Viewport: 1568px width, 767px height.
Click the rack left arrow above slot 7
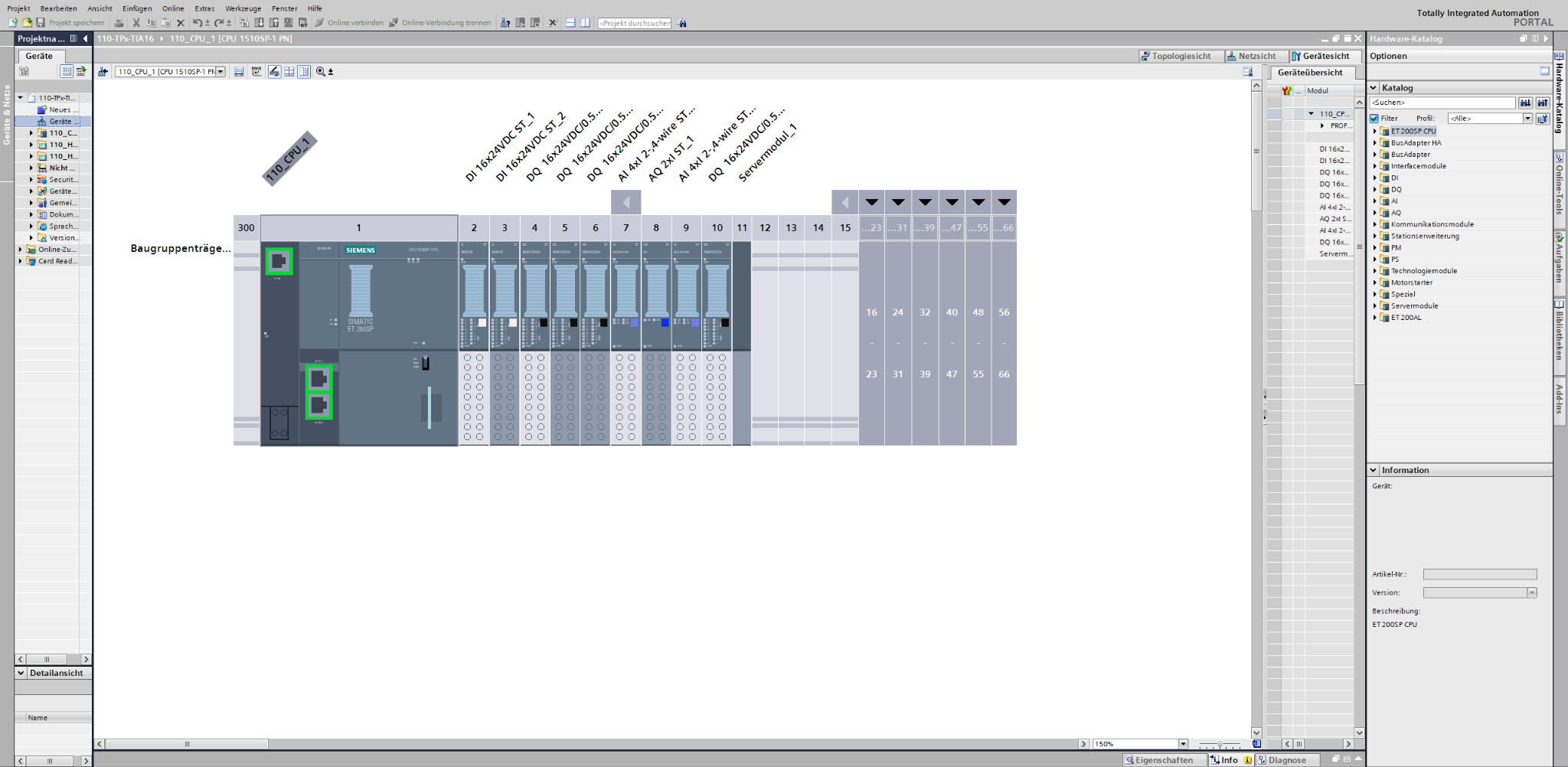(x=626, y=202)
